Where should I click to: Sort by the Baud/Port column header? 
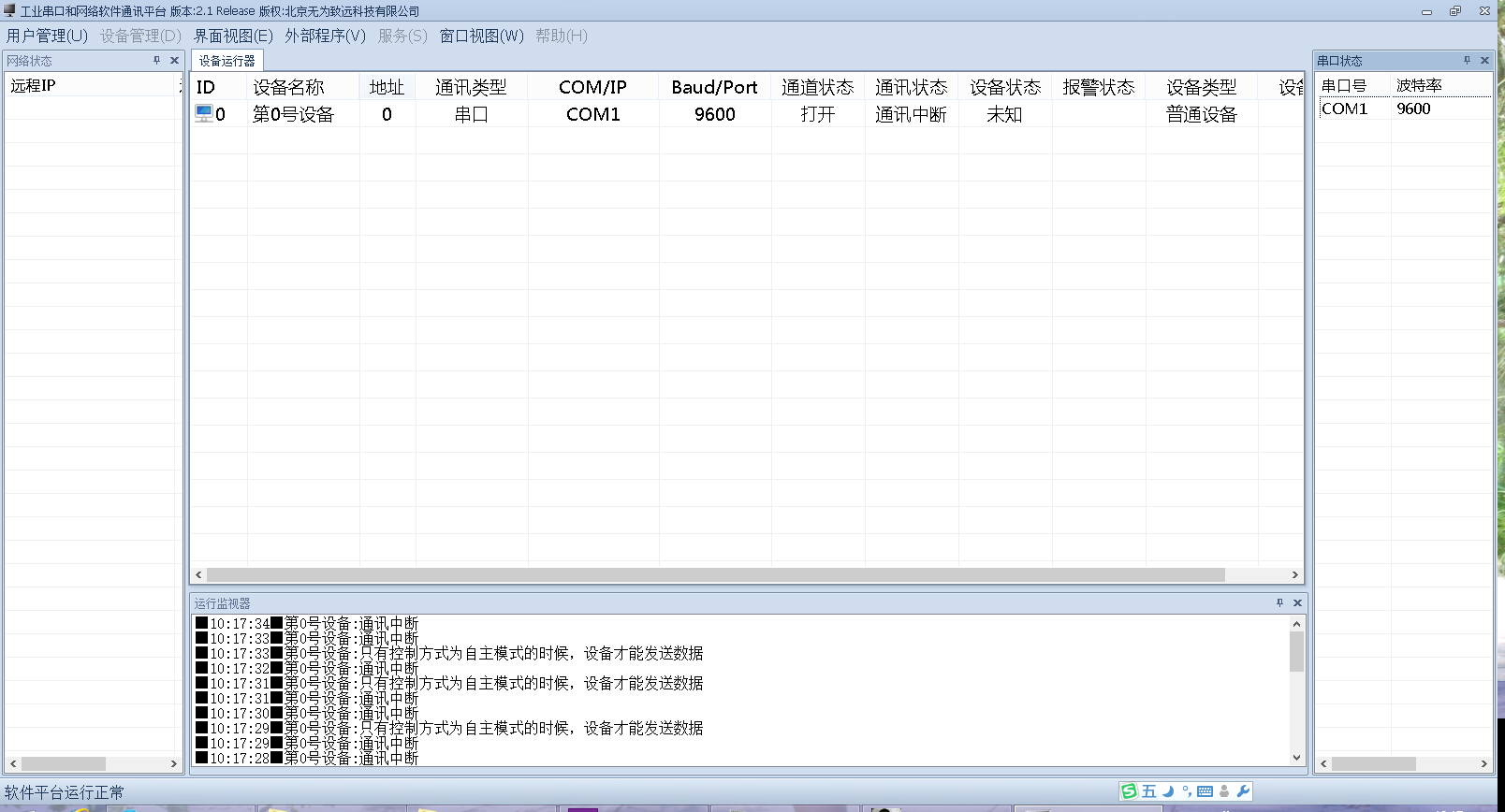715,87
